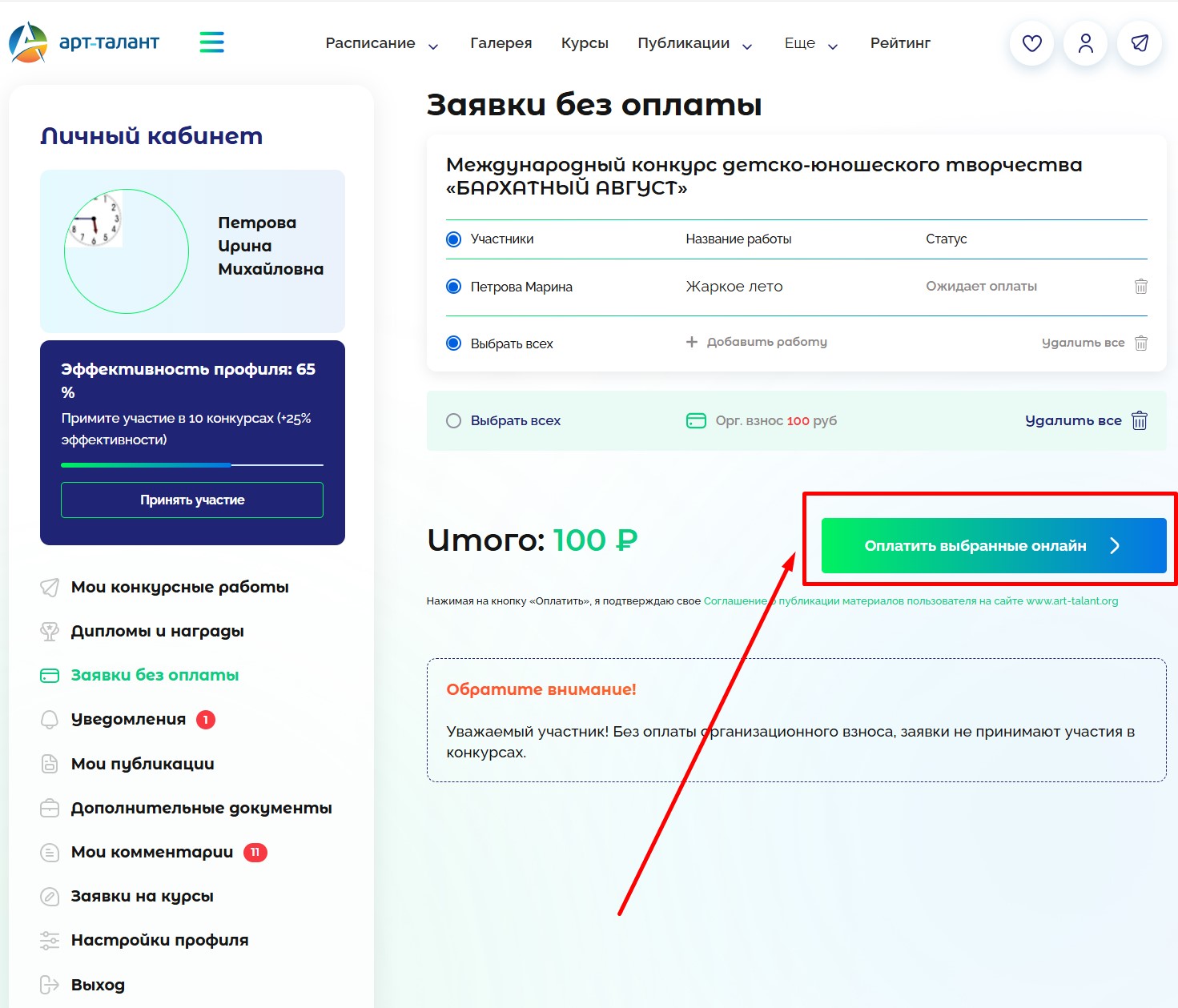Image resolution: width=1178 pixels, height=1008 pixels.
Task: Click the арт-талант logo
Action: 85,42
